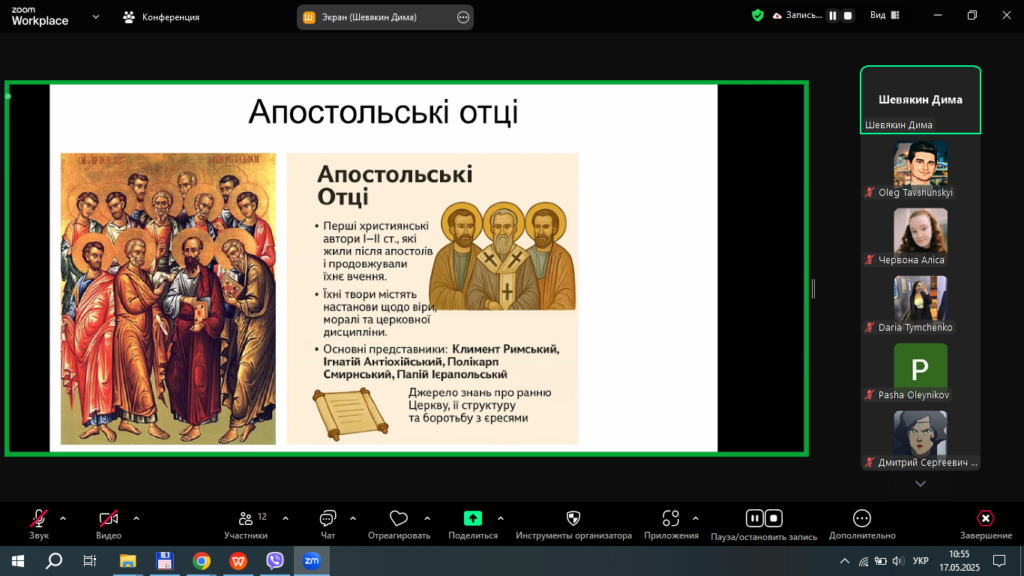The image size is (1024, 576).
Task: Open the Участники participants panel
Action: coord(245,518)
